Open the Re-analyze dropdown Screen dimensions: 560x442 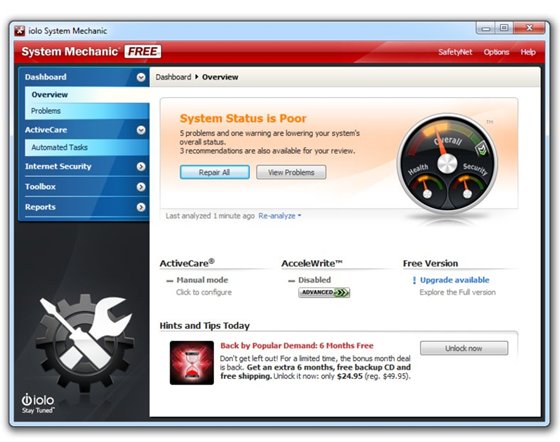tap(280, 216)
